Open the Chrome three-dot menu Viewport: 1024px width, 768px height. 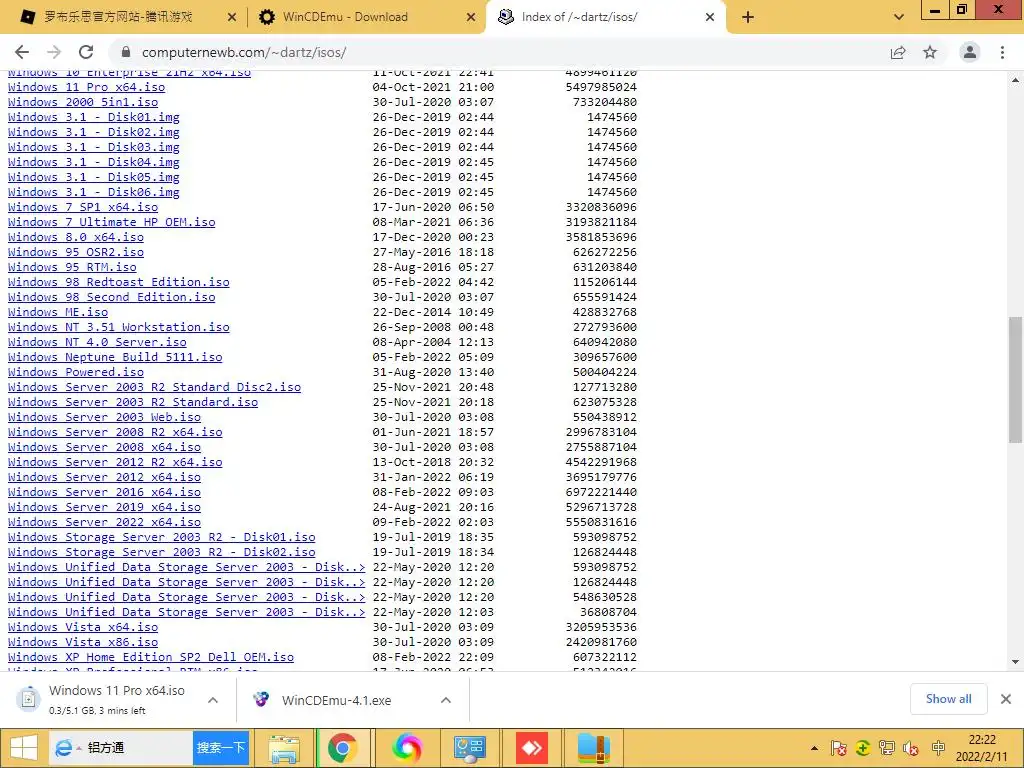(1002, 52)
